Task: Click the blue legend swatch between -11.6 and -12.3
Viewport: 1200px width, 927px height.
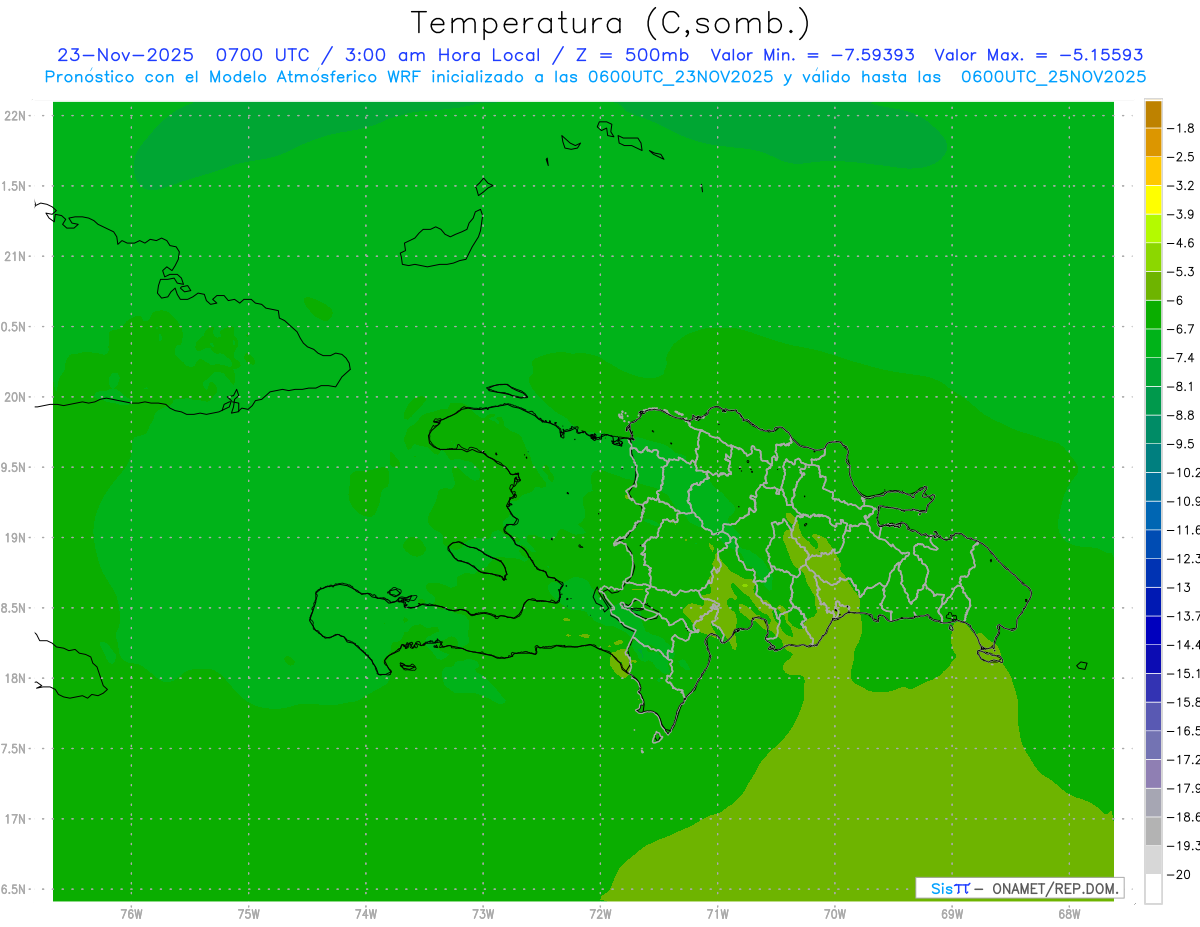Action: pos(1153,544)
